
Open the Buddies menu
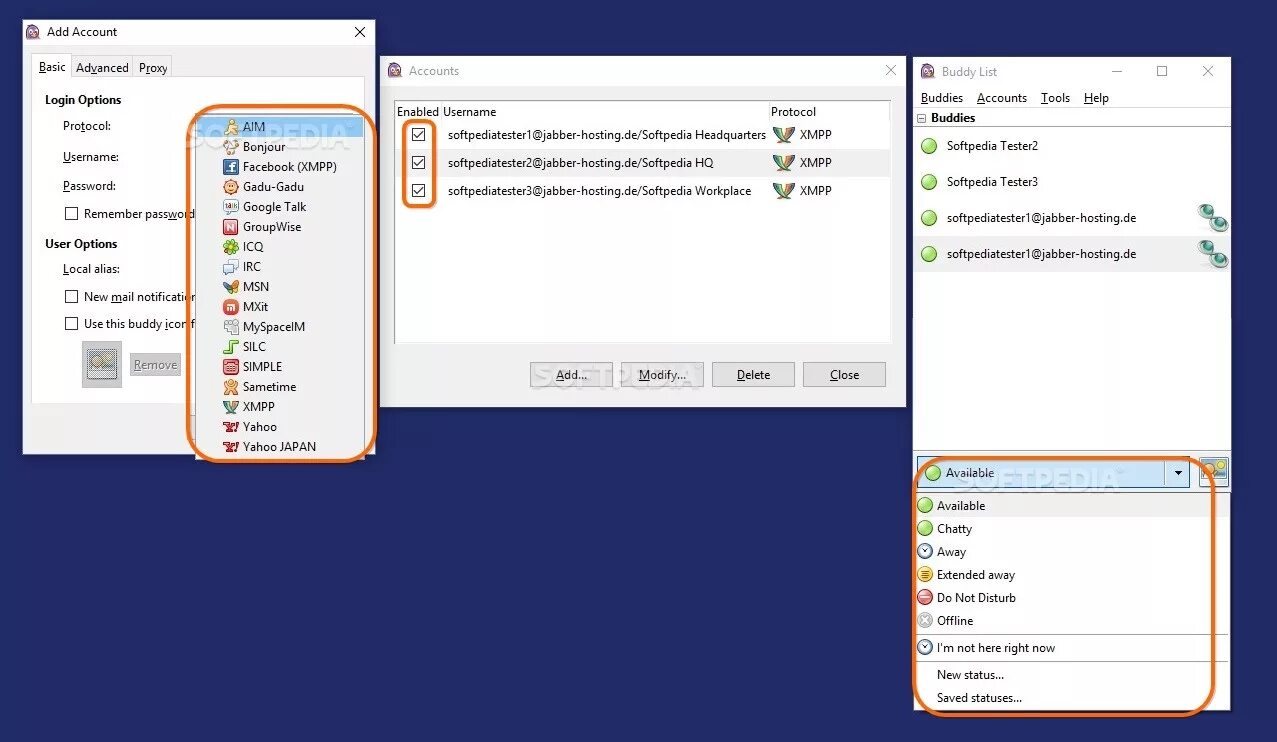coord(941,98)
